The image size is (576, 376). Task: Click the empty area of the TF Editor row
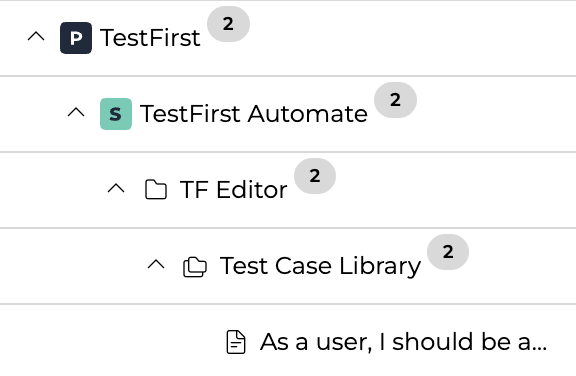pyautogui.click(x=456, y=190)
